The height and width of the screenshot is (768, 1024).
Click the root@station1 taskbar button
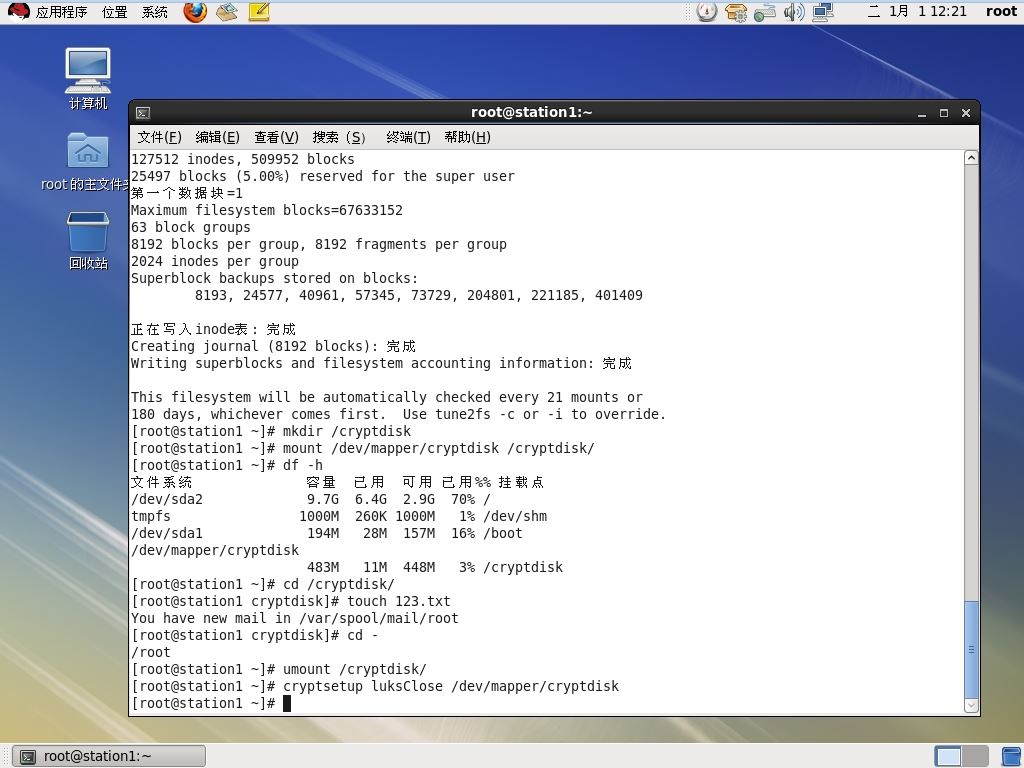(x=109, y=756)
